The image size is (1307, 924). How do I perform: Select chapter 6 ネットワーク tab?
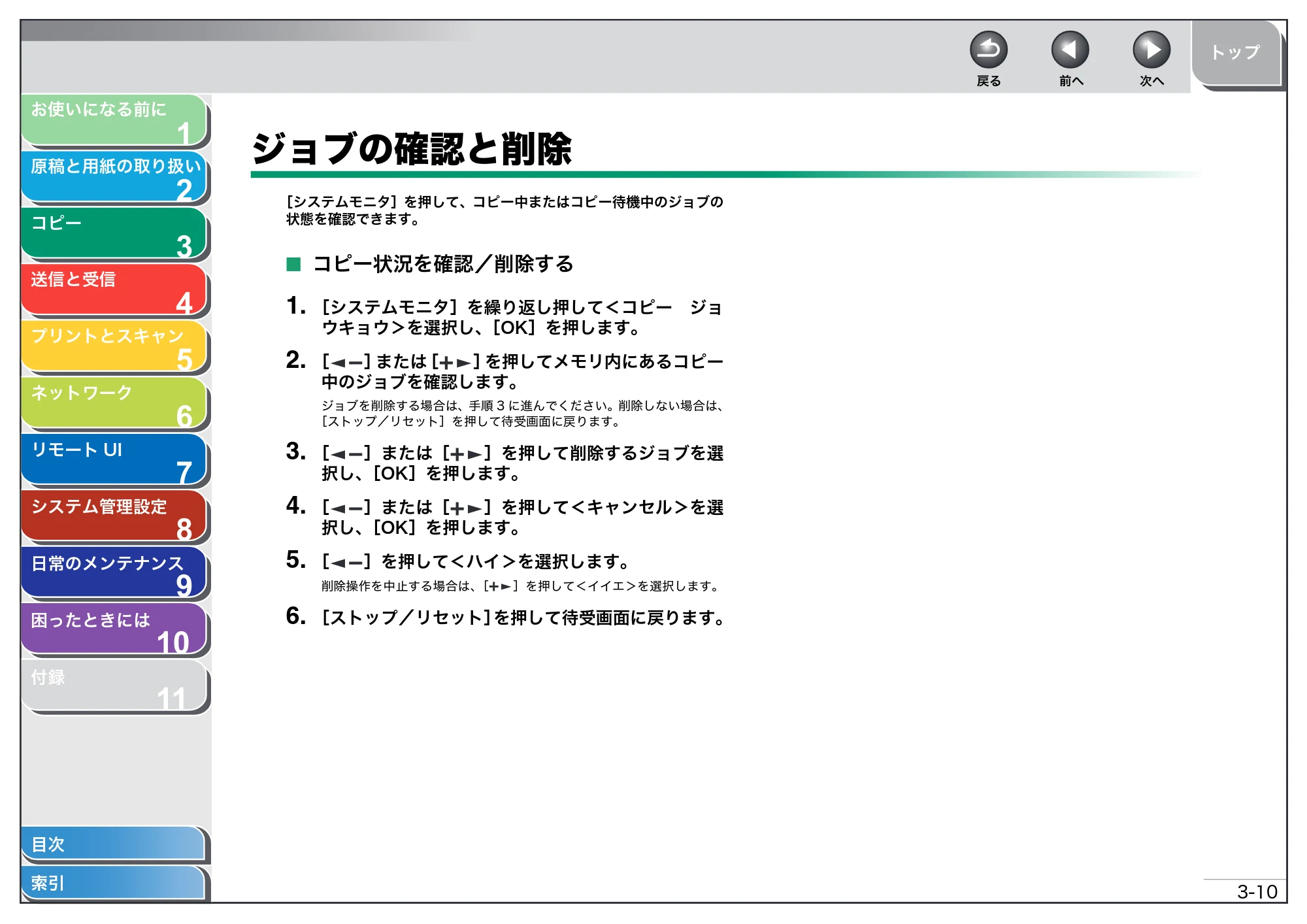click(114, 403)
